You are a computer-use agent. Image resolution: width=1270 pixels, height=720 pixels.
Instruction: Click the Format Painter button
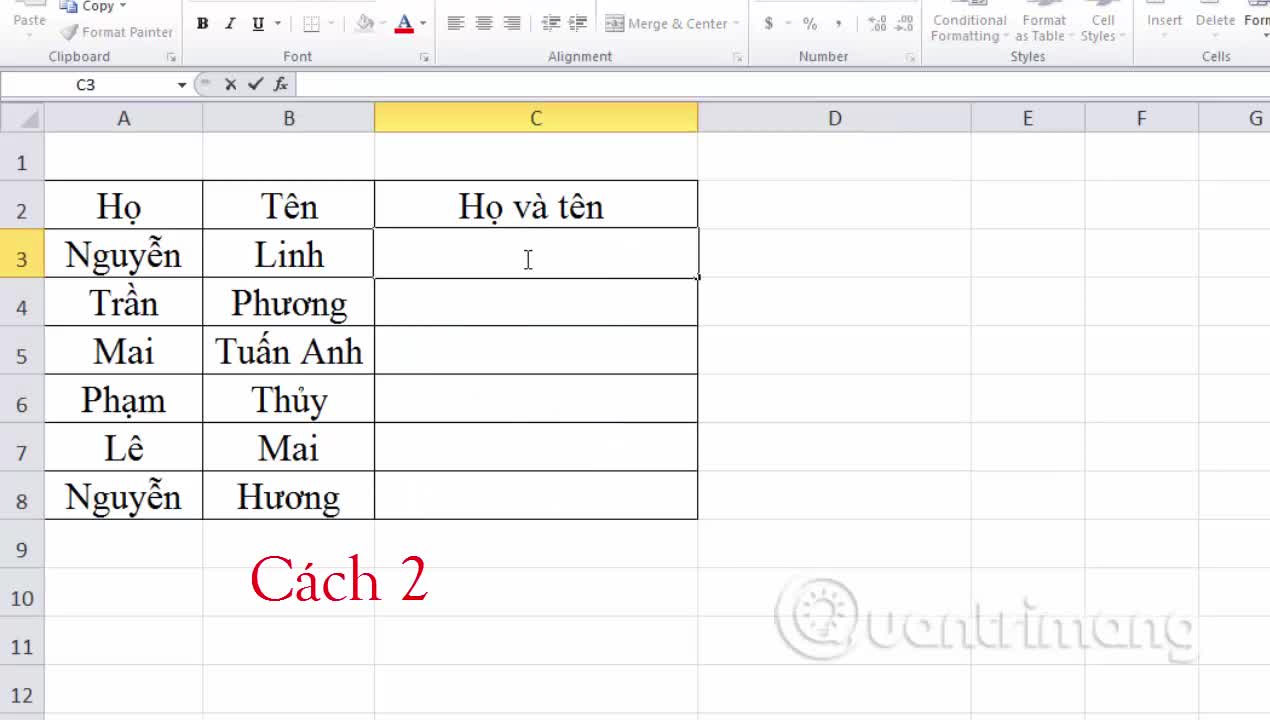[117, 32]
